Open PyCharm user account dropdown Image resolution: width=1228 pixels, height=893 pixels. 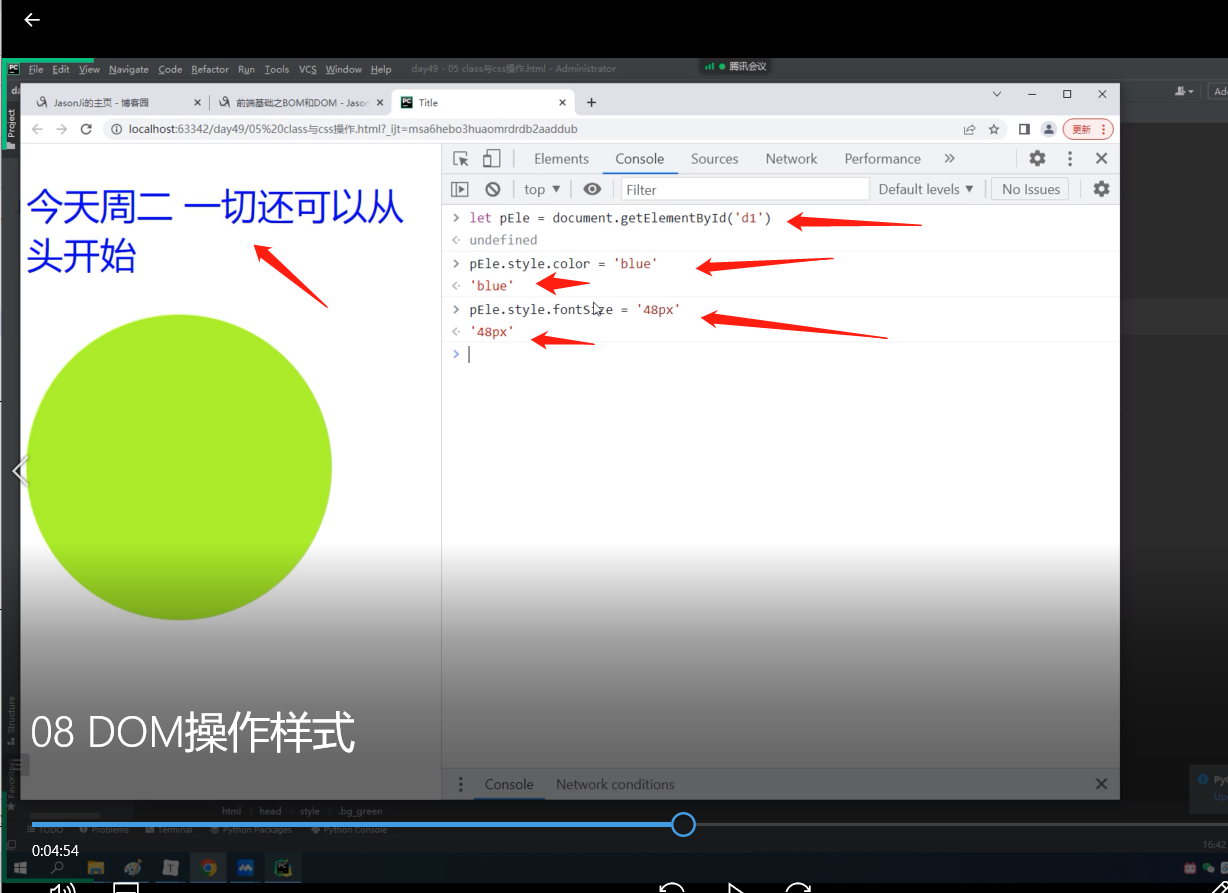pyautogui.click(x=1185, y=91)
